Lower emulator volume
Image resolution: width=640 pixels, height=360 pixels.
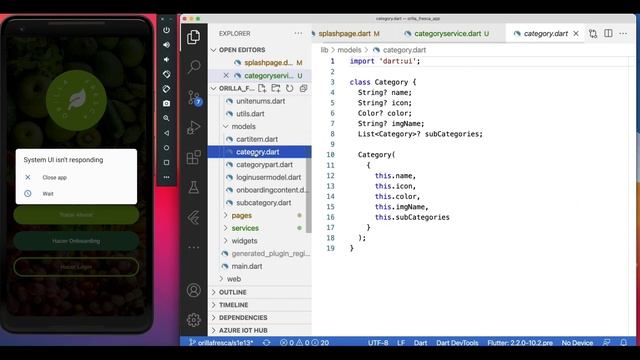[x=167, y=60]
